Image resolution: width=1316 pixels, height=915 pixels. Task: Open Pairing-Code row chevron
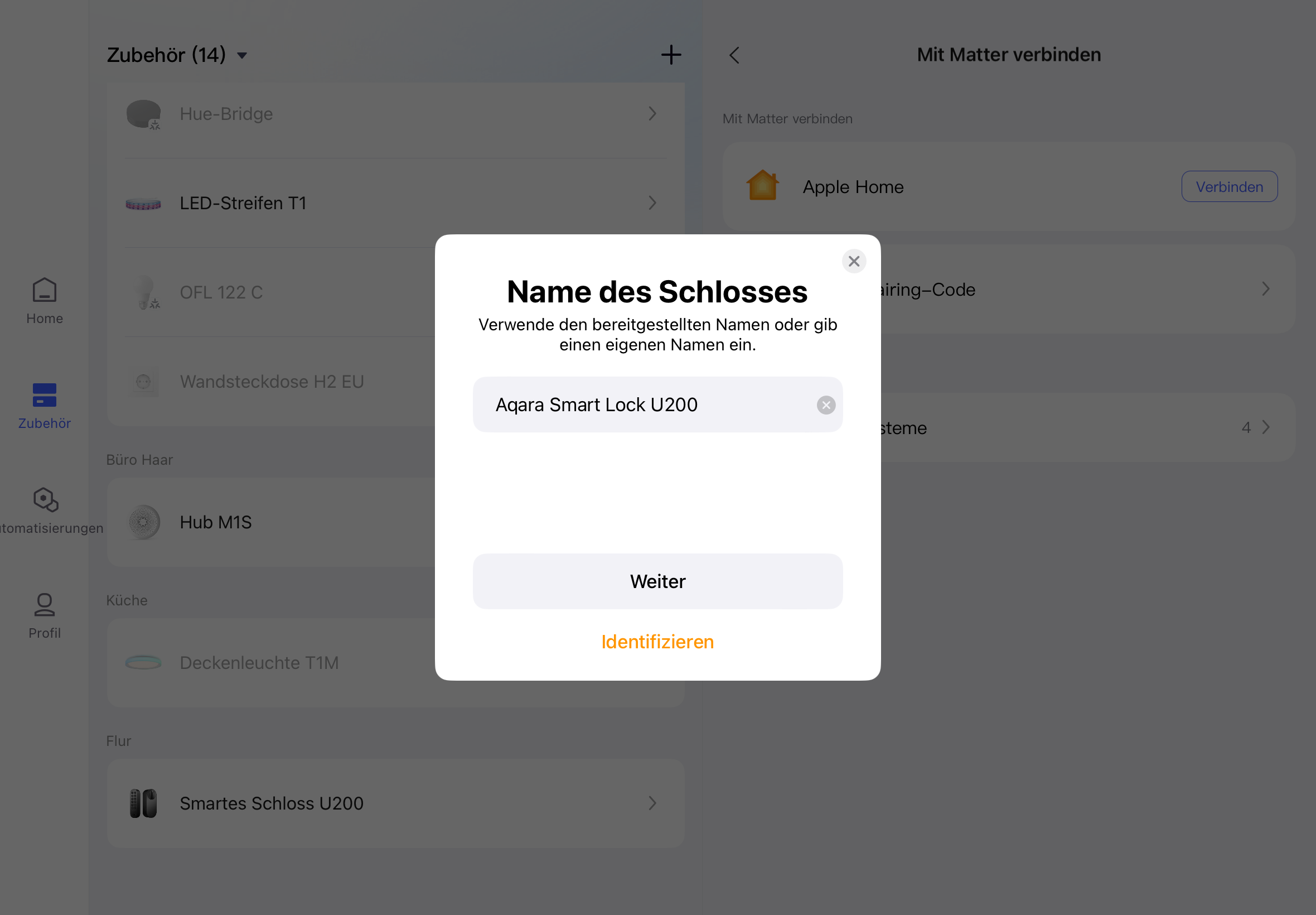[1266, 289]
